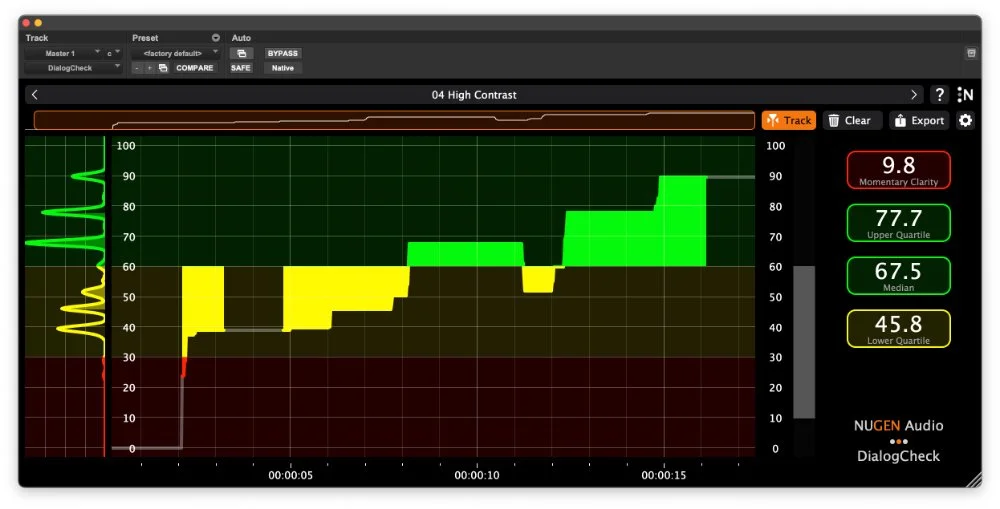The image size is (1000, 509).
Task: Click the Lower Quartile value box
Action: click(899, 329)
